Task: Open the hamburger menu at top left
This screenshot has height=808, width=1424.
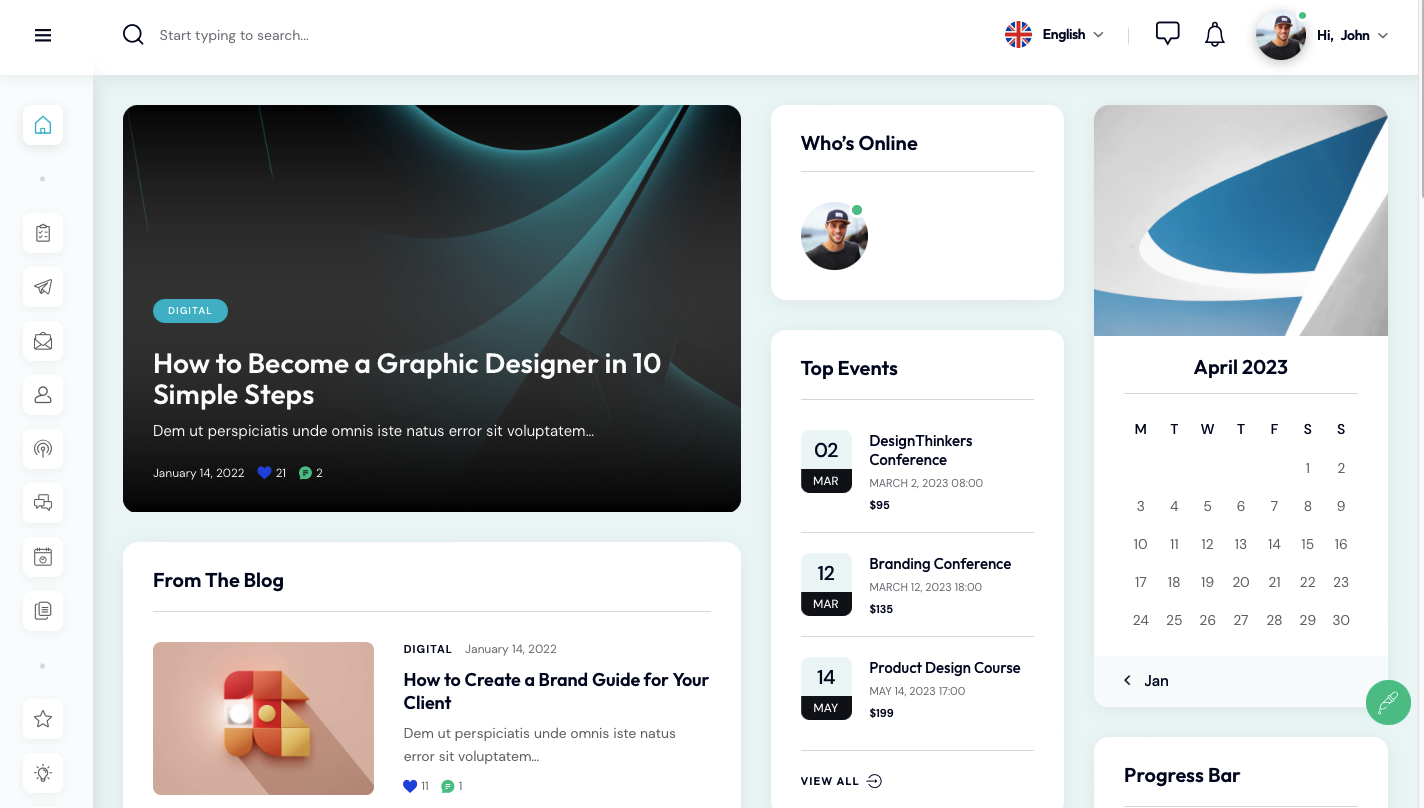Action: click(x=42, y=34)
